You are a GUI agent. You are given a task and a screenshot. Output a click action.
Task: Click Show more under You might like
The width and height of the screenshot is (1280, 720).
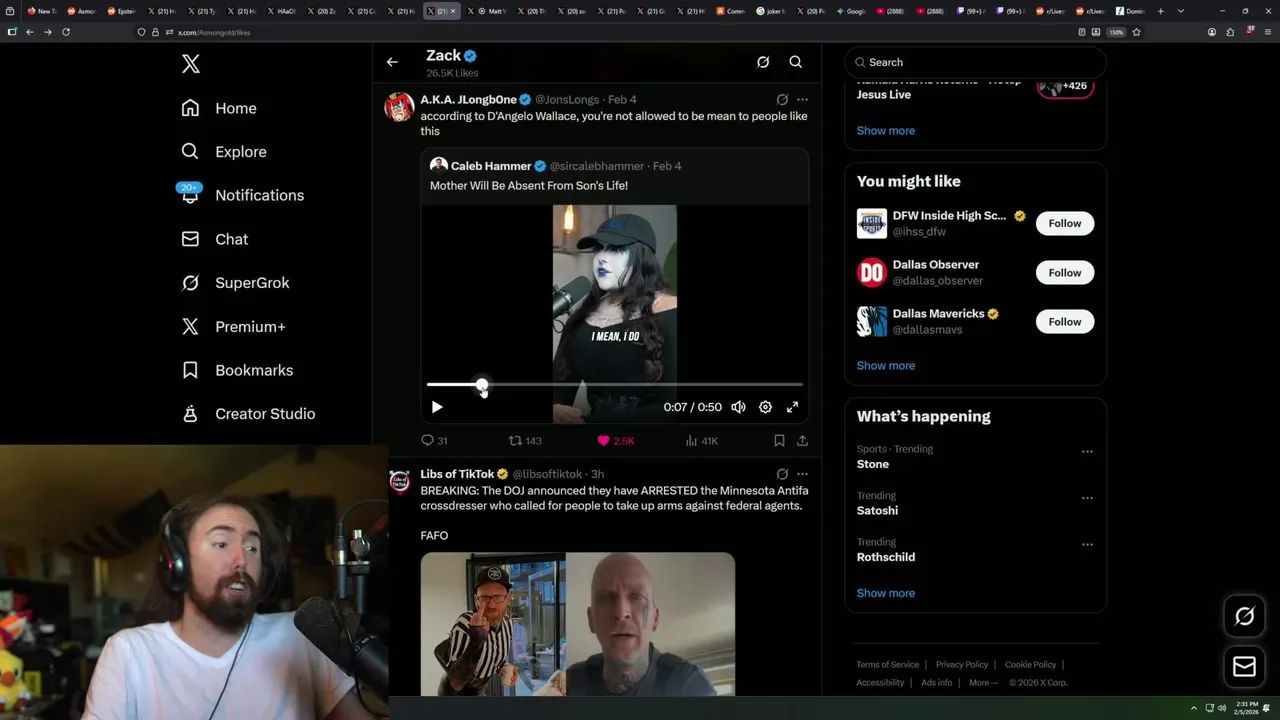pos(886,366)
